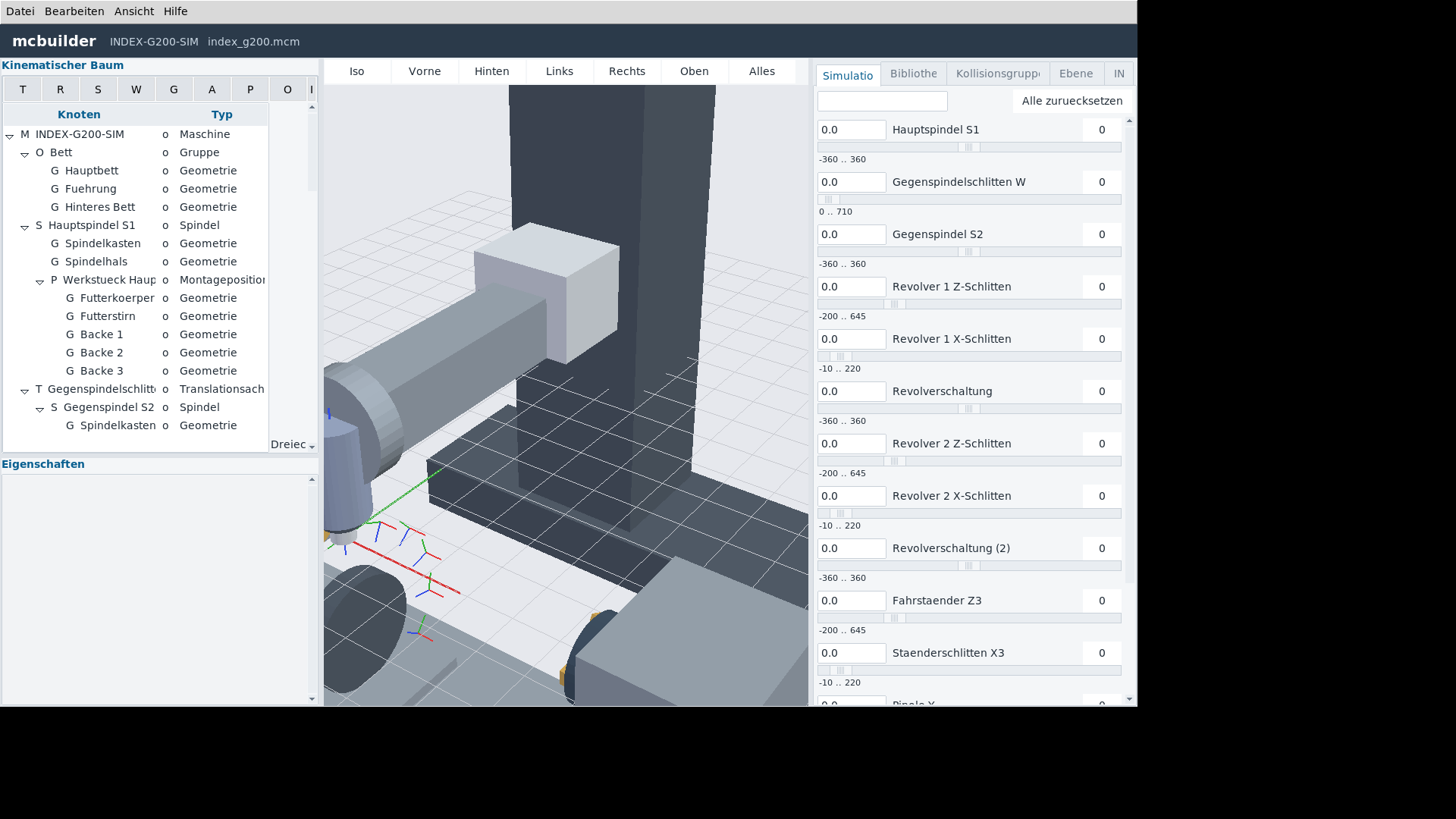Open the Datei menu
Screen dimensions: 1456x819
pyautogui.click(x=20, y=11)
